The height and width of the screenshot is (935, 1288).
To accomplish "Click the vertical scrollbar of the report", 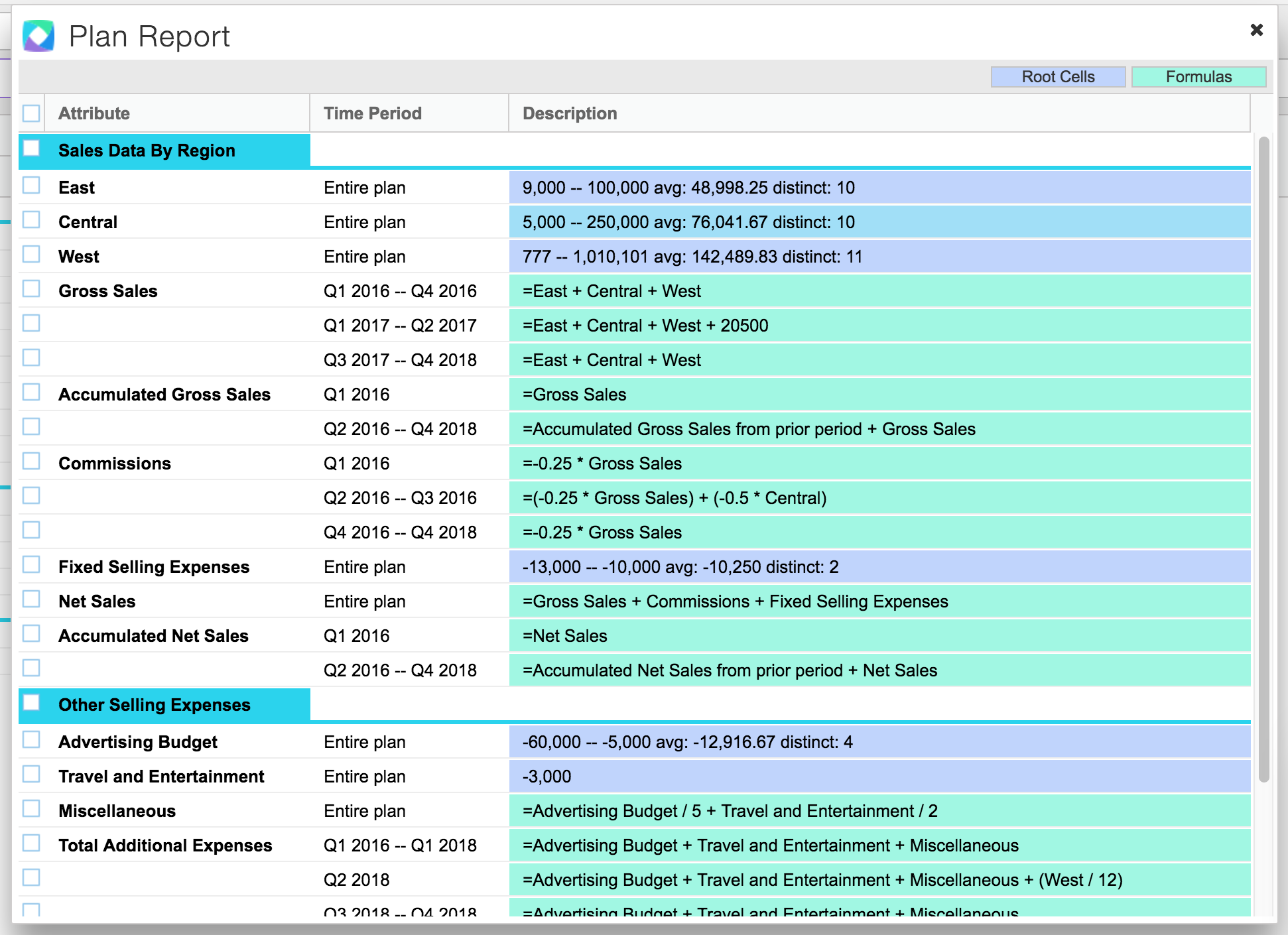I will click(x=1263, y=459).
